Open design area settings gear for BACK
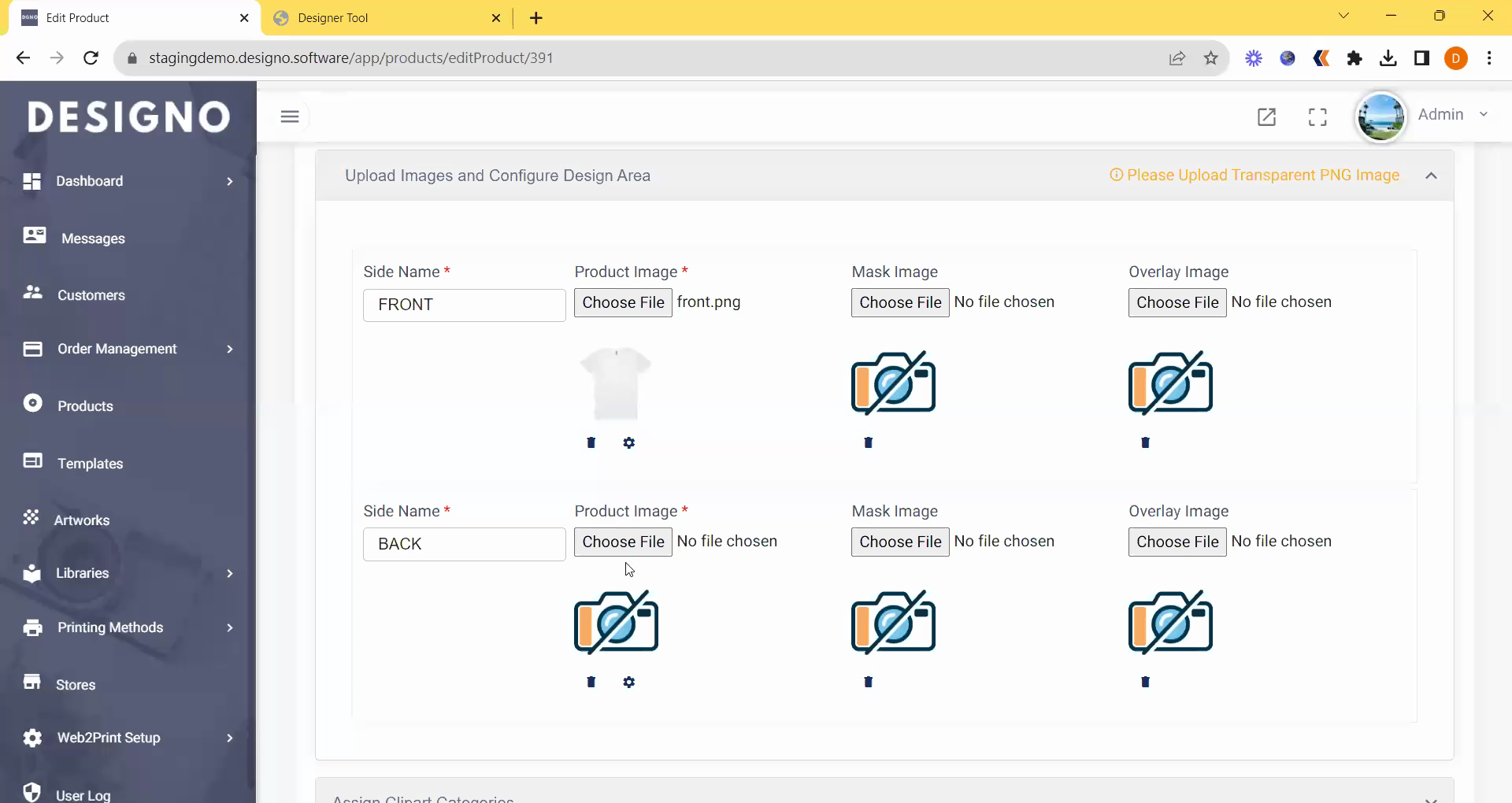 coord(629,682)
